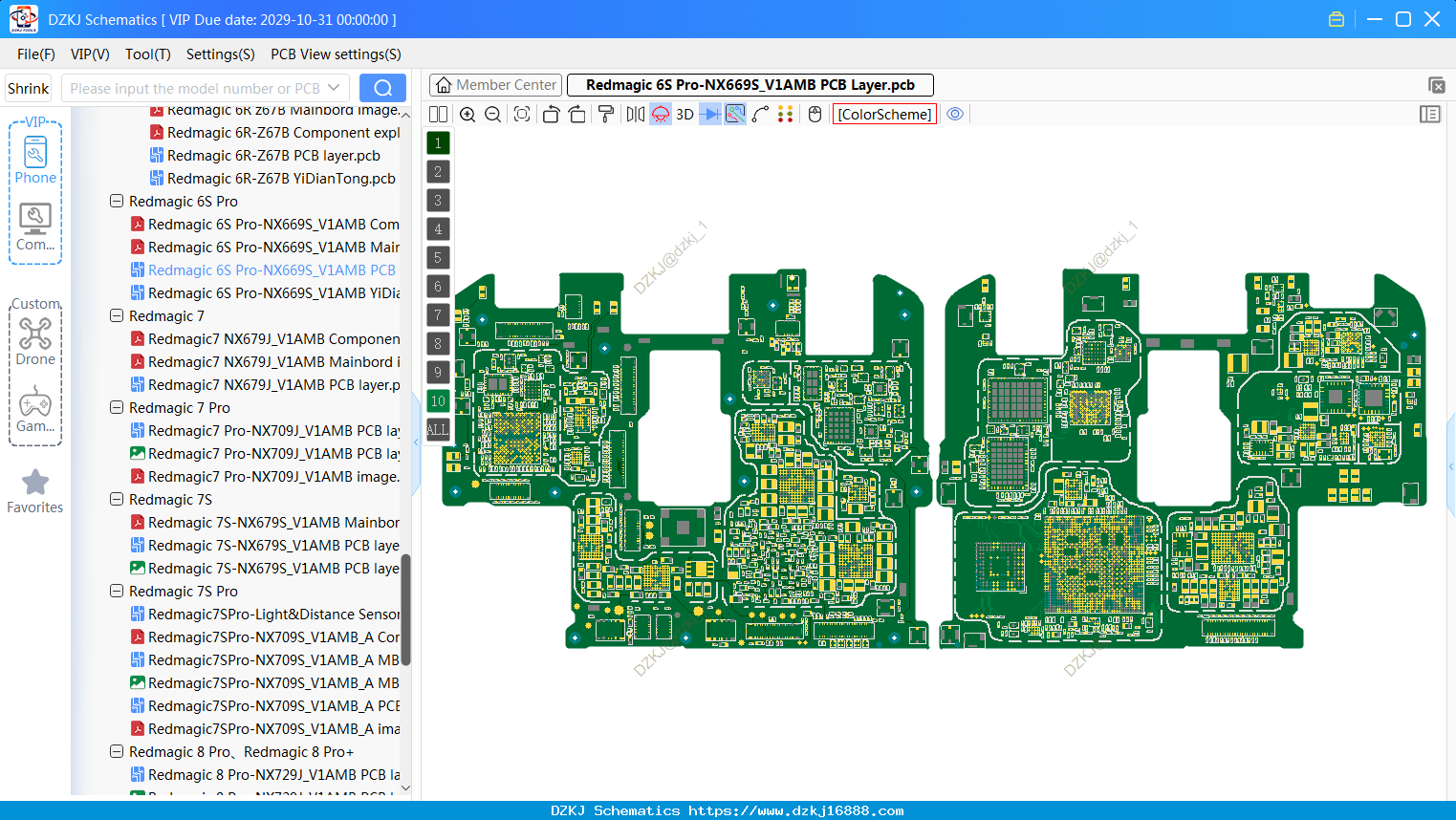
Task: Open the colored dots grid tool
Action: (786, 115)
